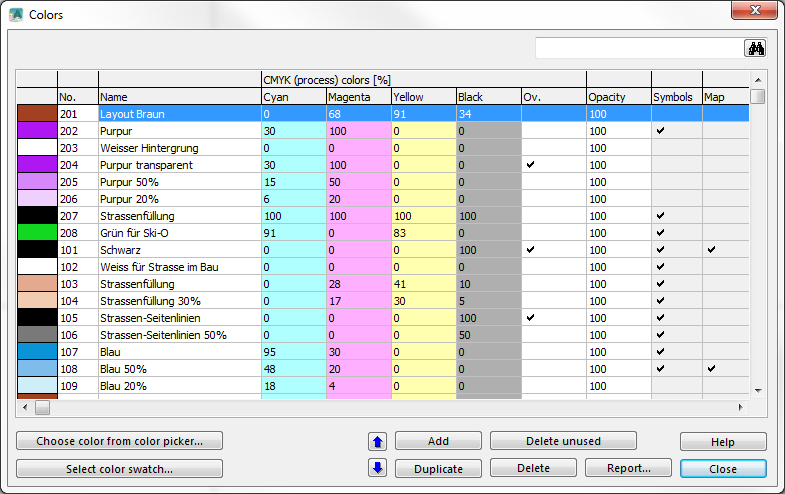Toggle overprint checkbox for Purpur transparent

pyautogui.click(x=531, y=164)
